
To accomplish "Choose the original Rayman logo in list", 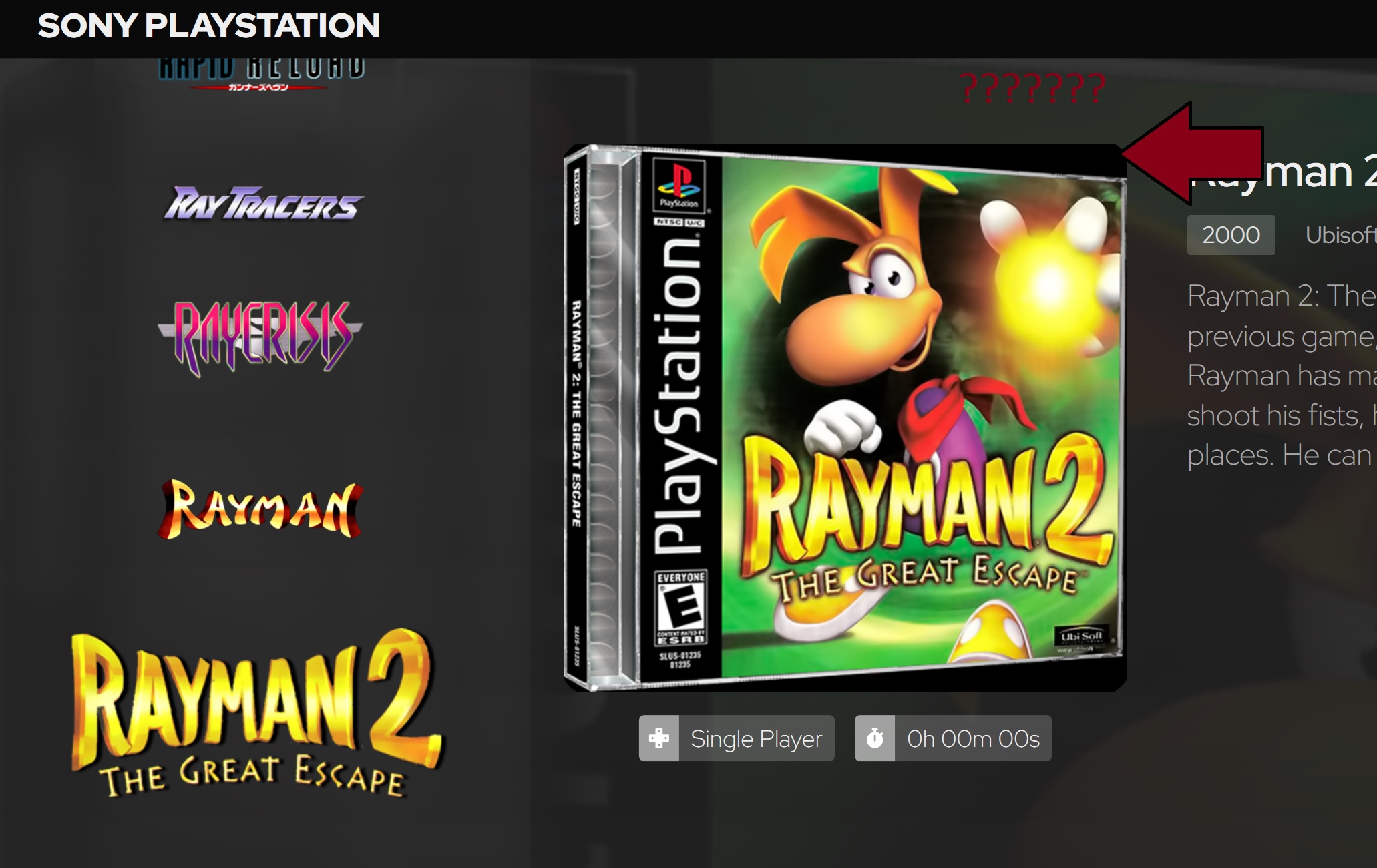I will 260,509.
